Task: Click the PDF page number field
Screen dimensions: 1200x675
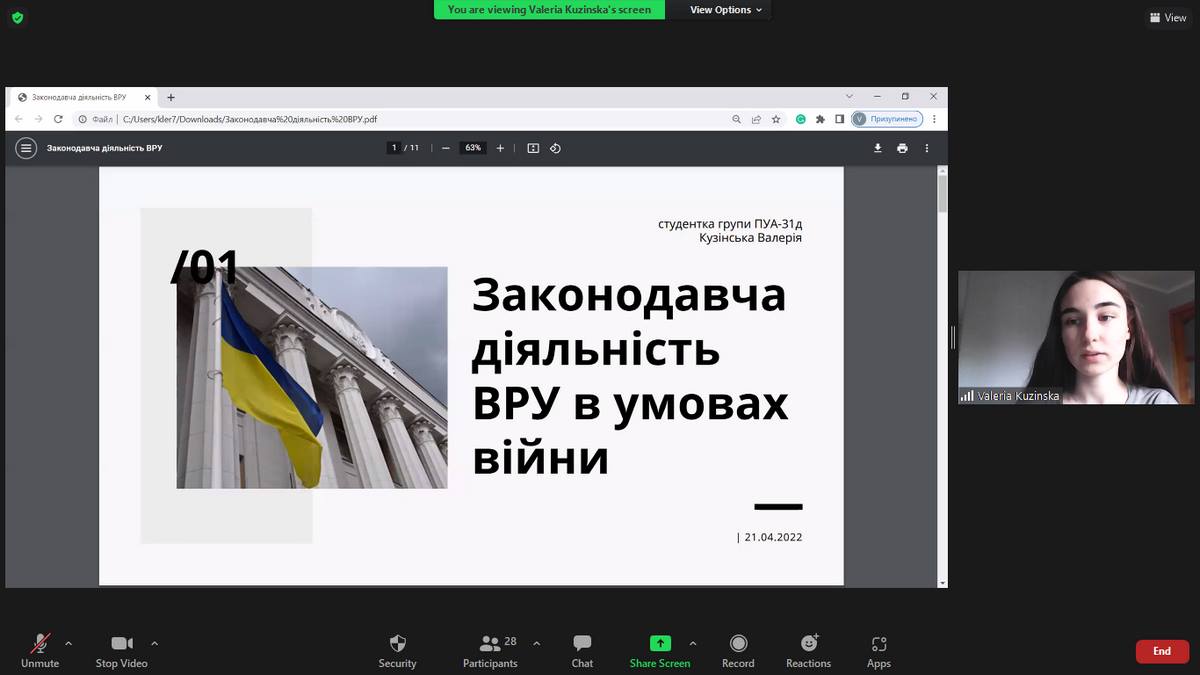Action: click(x=394, y=148)
